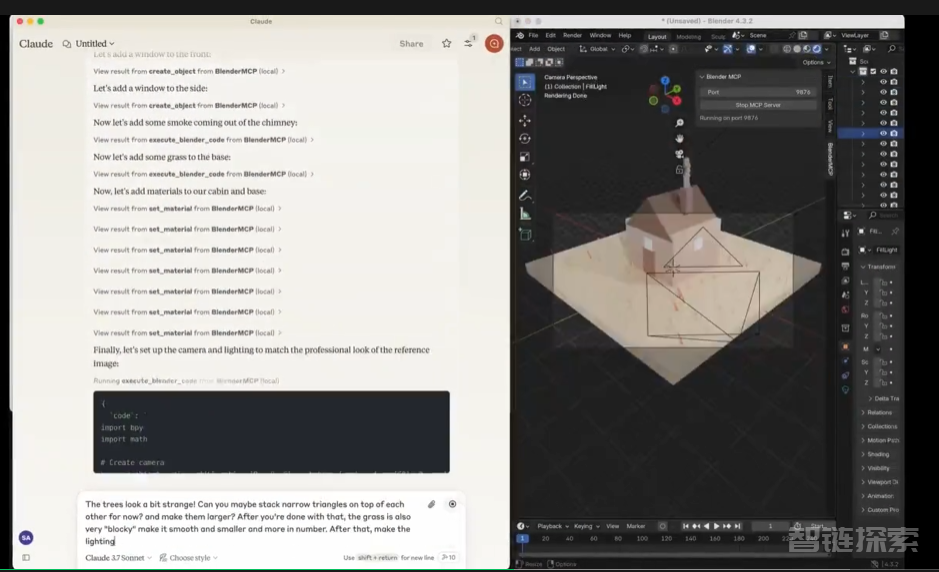Open the Tool properties tab icon
Screen dimensions: 939x572
845,232
